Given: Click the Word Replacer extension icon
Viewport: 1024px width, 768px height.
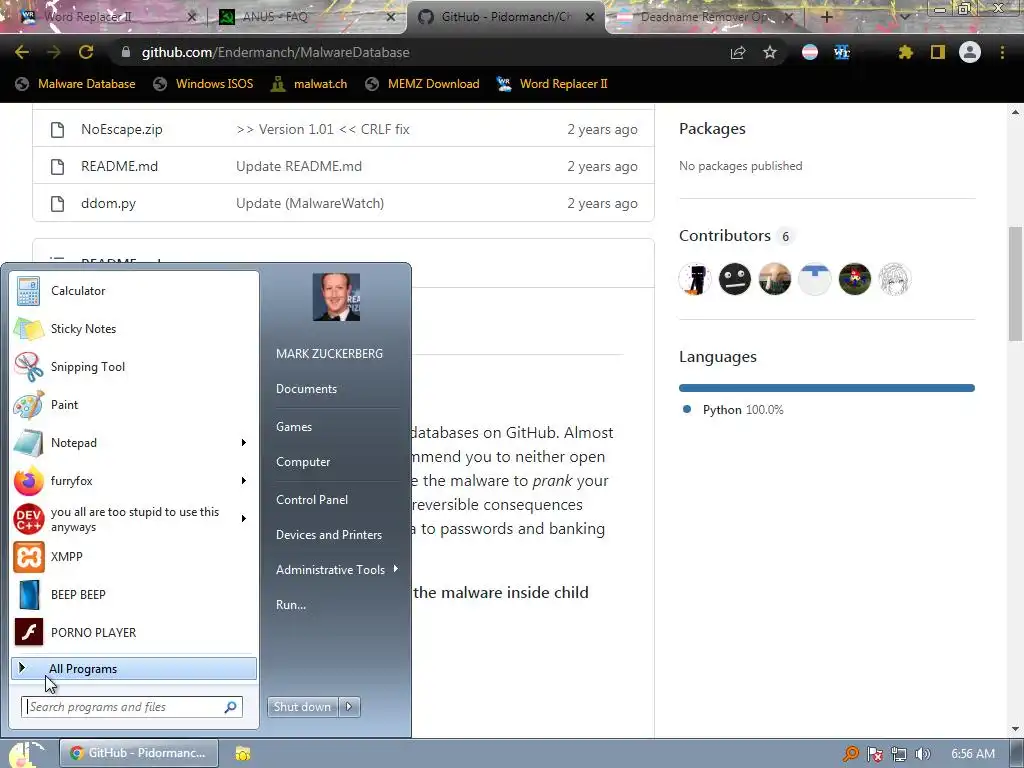Looking at the screenshot, I should point(842,52).
